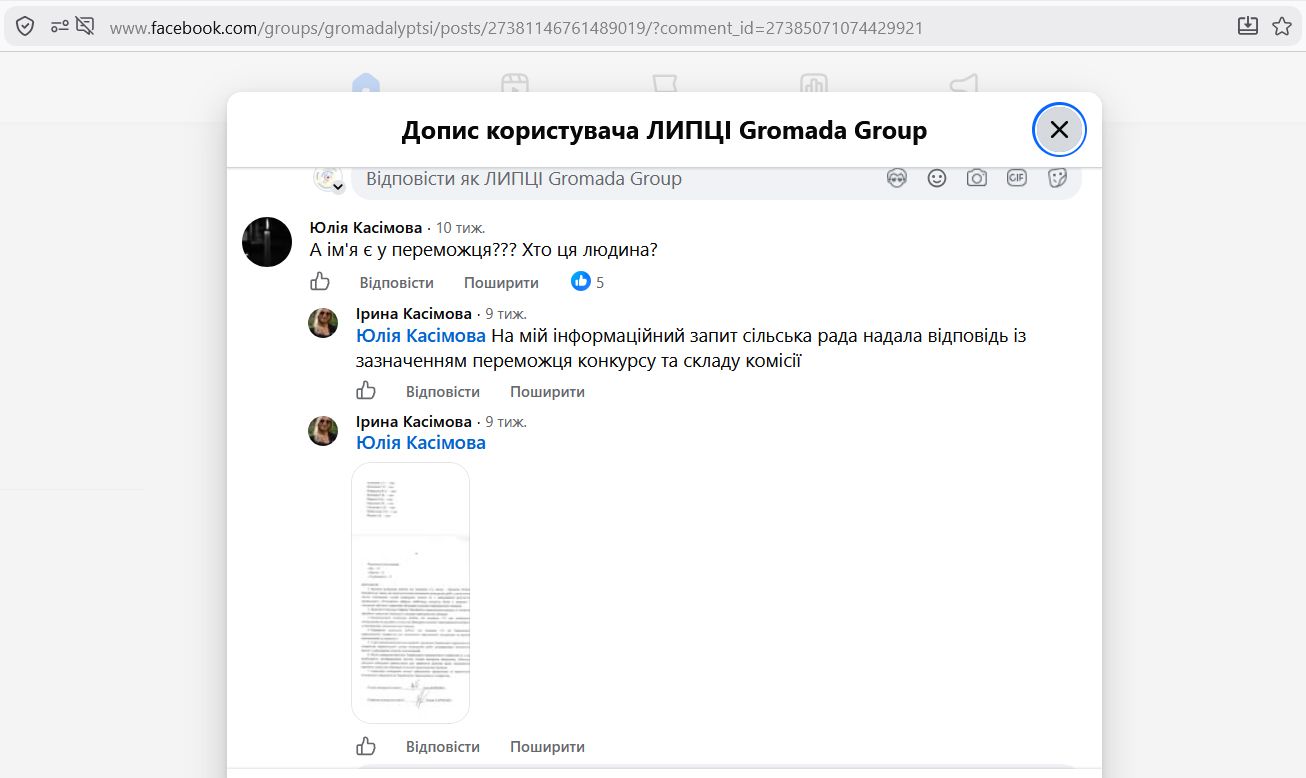Click the browser shield tracking protection icon
This screenshot has height=778, width=1306.
(x=25, y=27)
